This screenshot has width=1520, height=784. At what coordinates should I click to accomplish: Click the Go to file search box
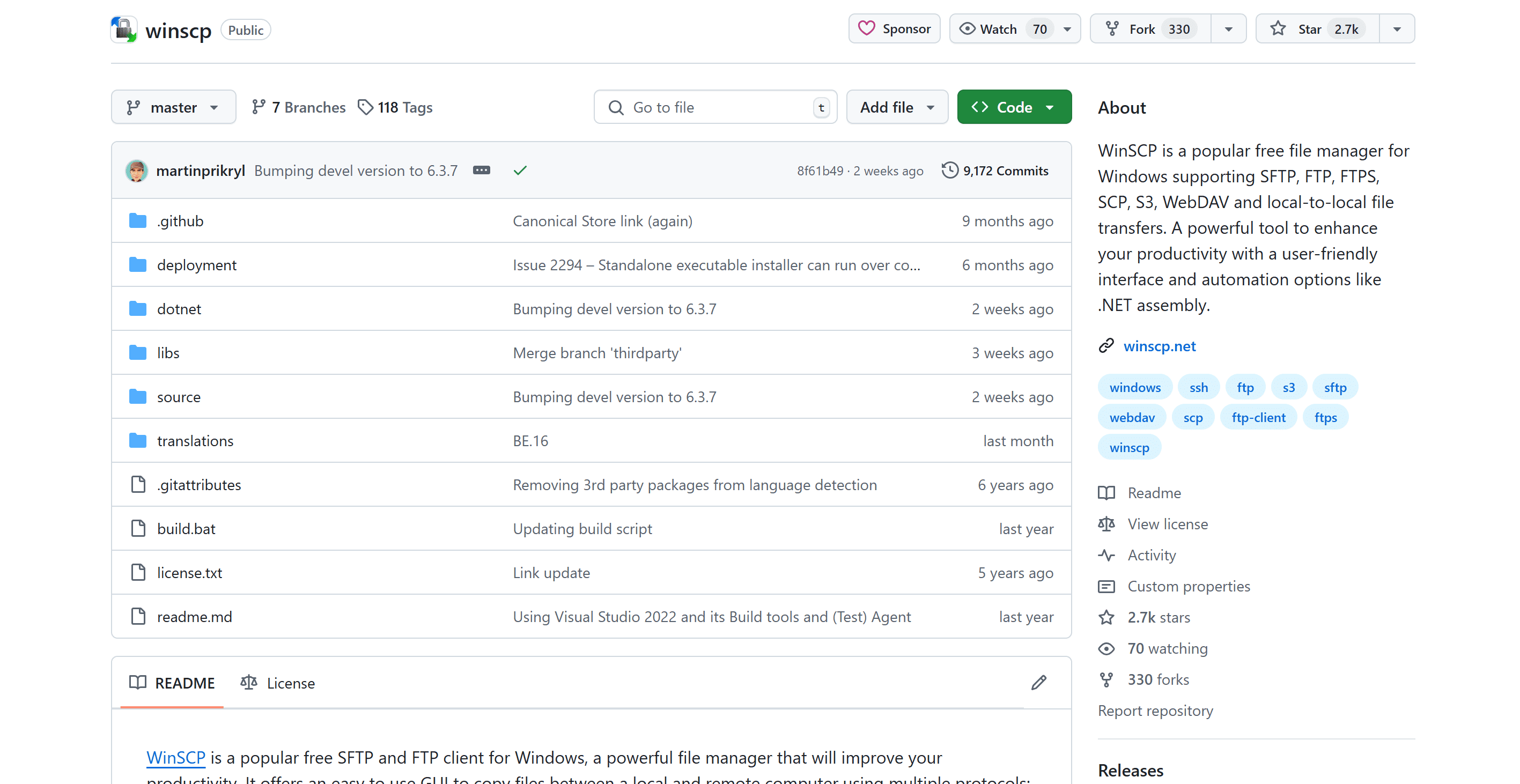tap(714, 107)
